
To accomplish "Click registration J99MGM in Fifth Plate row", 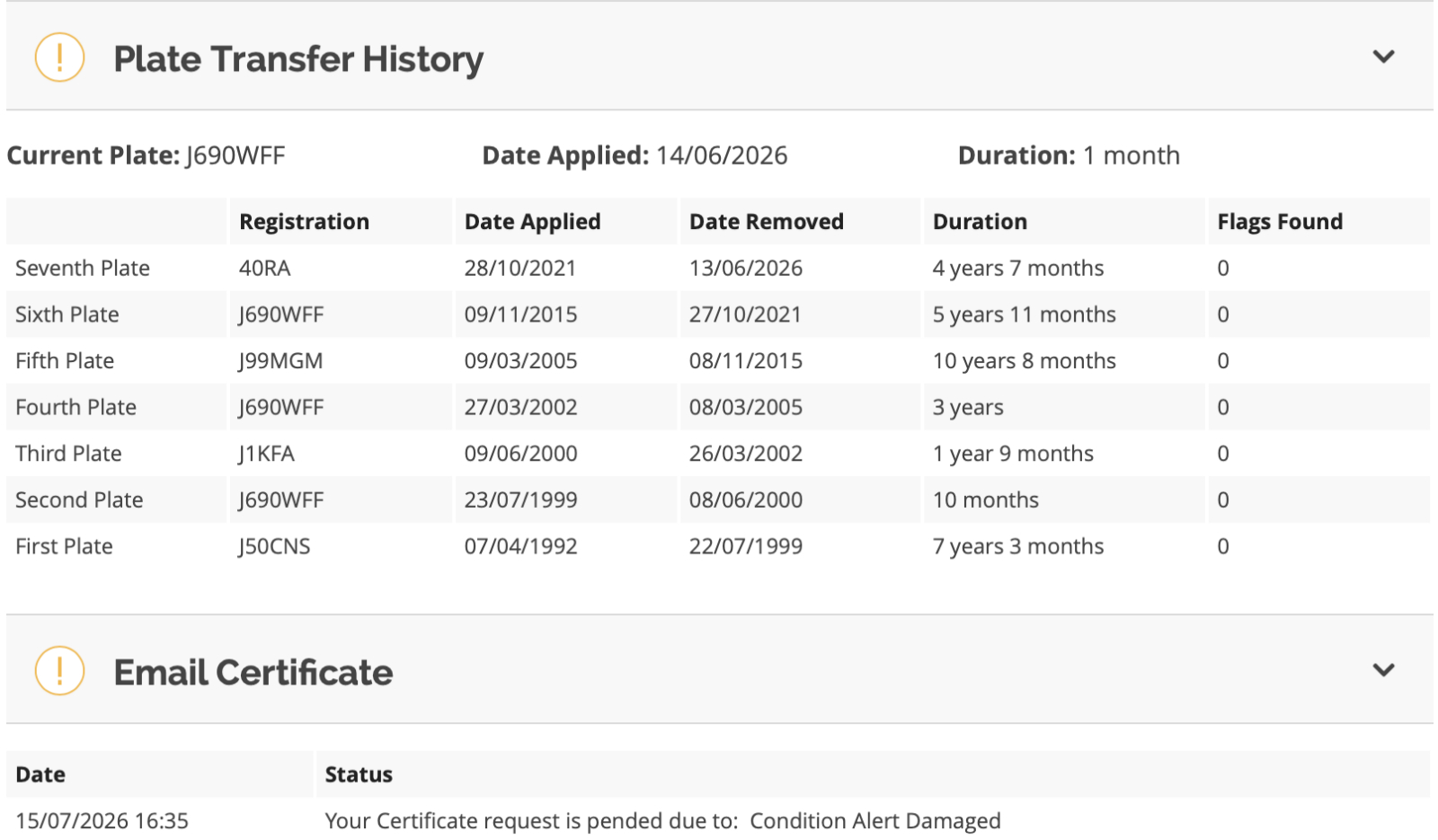I will coord(280,361).
